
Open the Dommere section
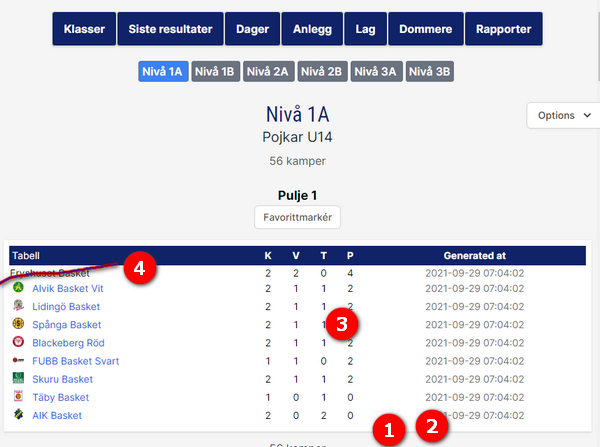(x=426, y=29)
